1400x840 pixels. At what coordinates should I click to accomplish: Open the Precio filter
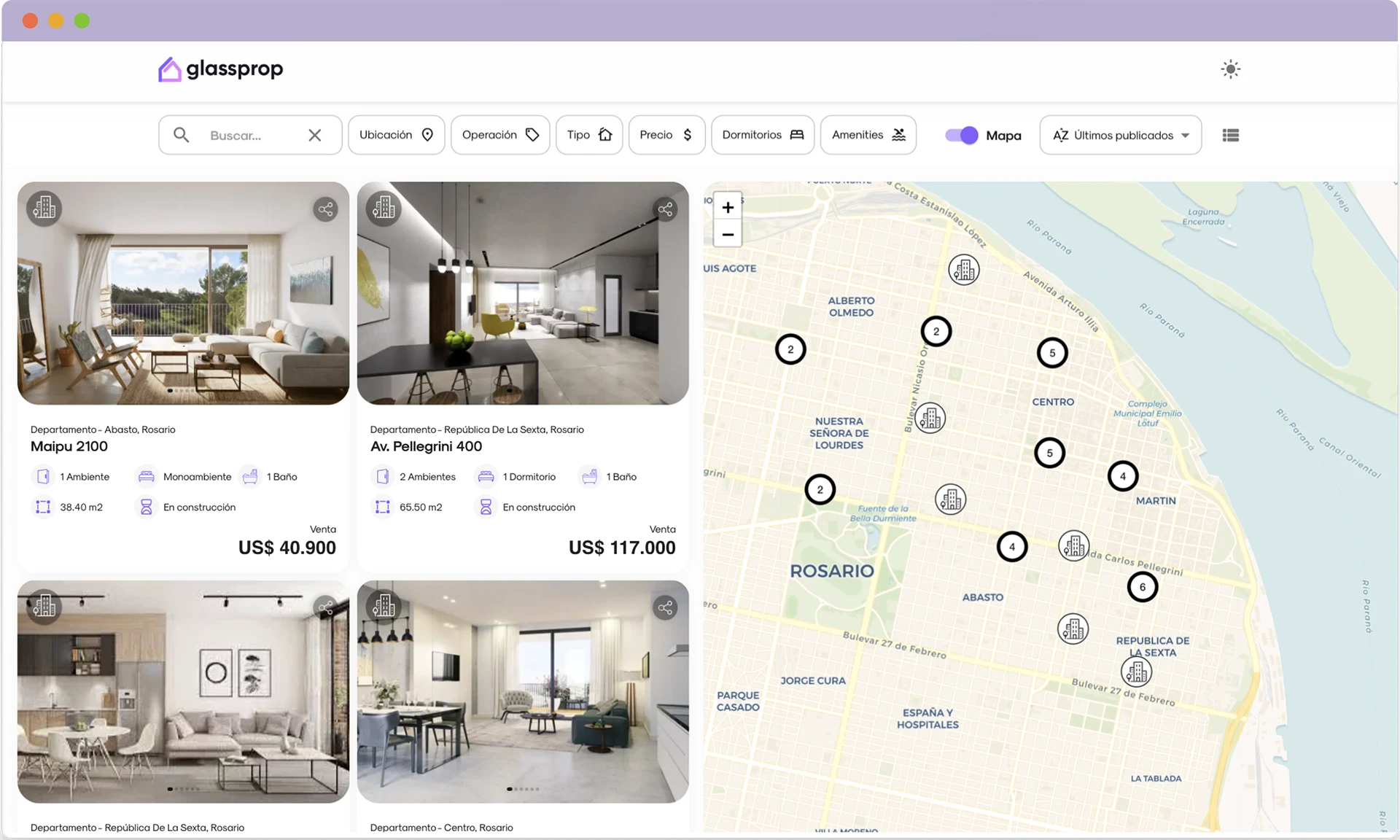[x=666, y=135]
